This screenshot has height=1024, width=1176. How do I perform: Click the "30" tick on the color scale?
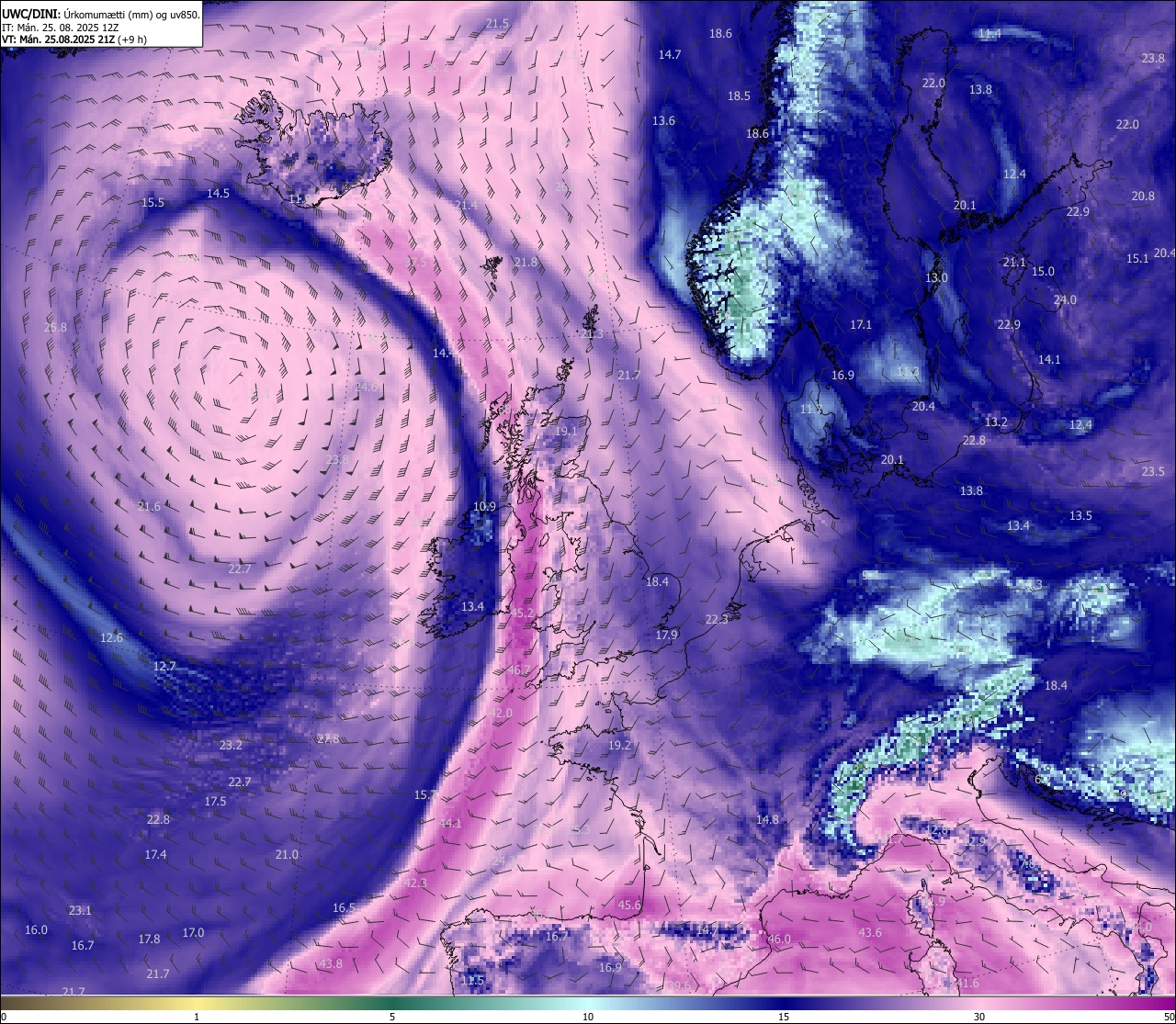(x=979, y=1017)
